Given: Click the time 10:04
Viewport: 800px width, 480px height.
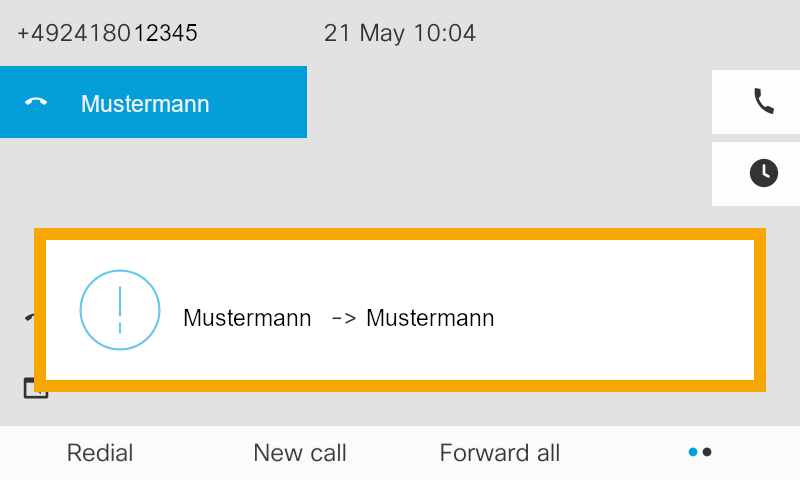Looking at the screenshot, I should coord(443,33).
